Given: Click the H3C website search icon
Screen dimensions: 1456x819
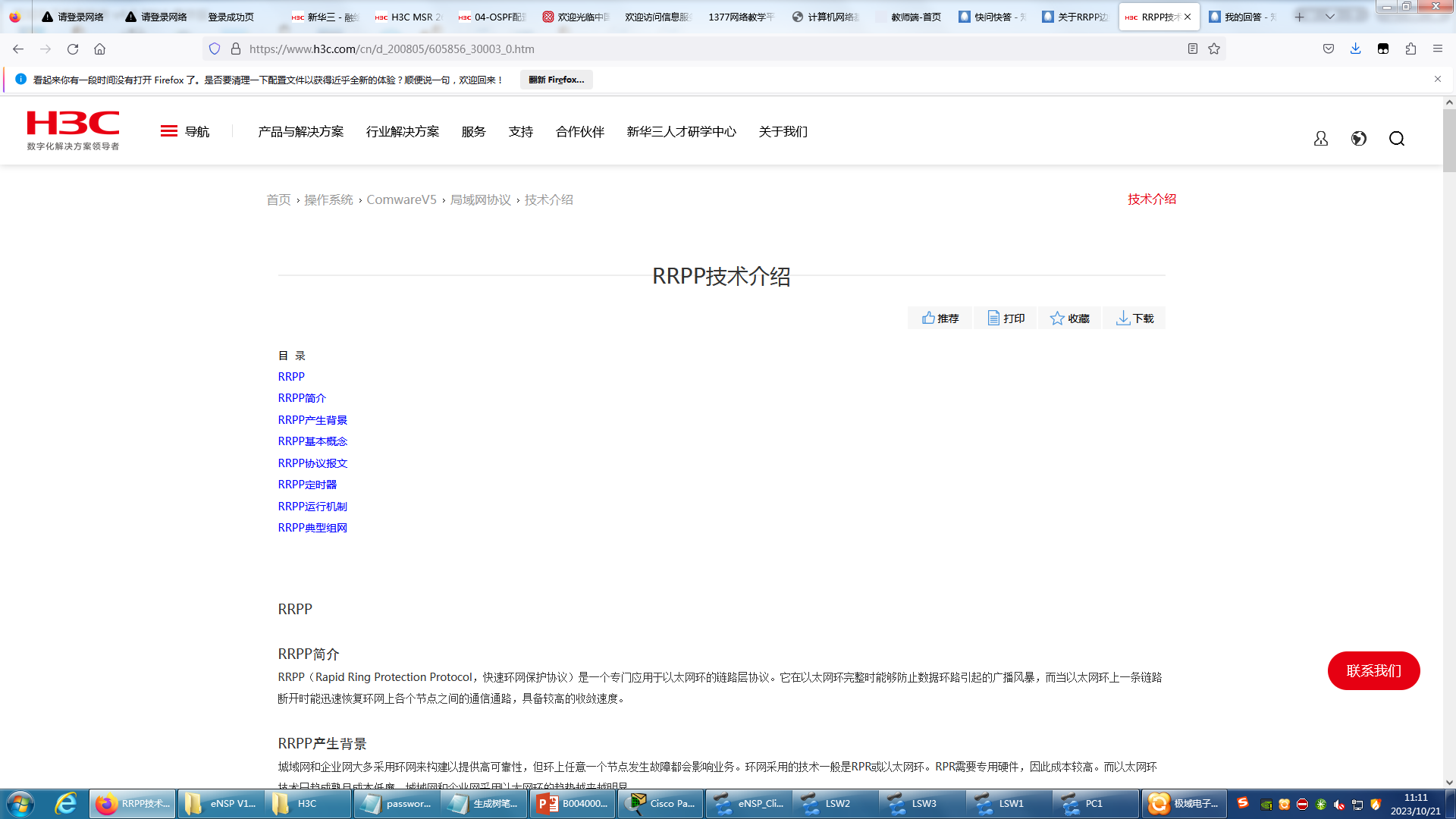Looking at the screenshot, I should 1397,139.
